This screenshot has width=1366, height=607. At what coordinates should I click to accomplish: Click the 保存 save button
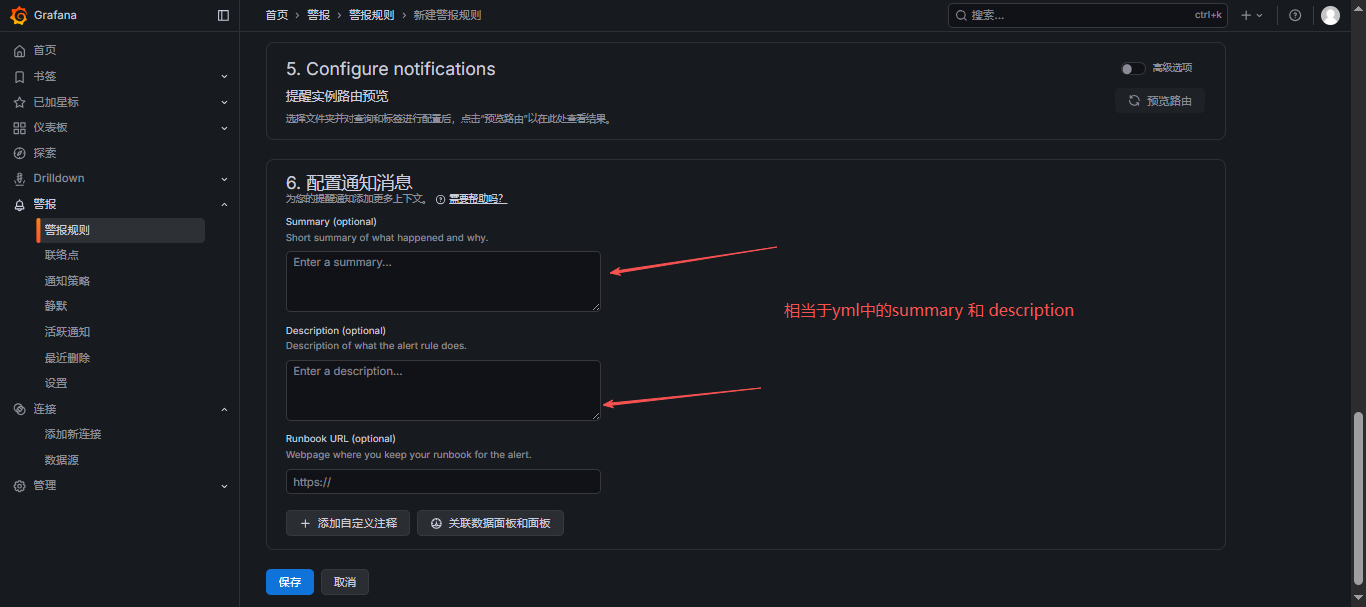pos(290,582)
